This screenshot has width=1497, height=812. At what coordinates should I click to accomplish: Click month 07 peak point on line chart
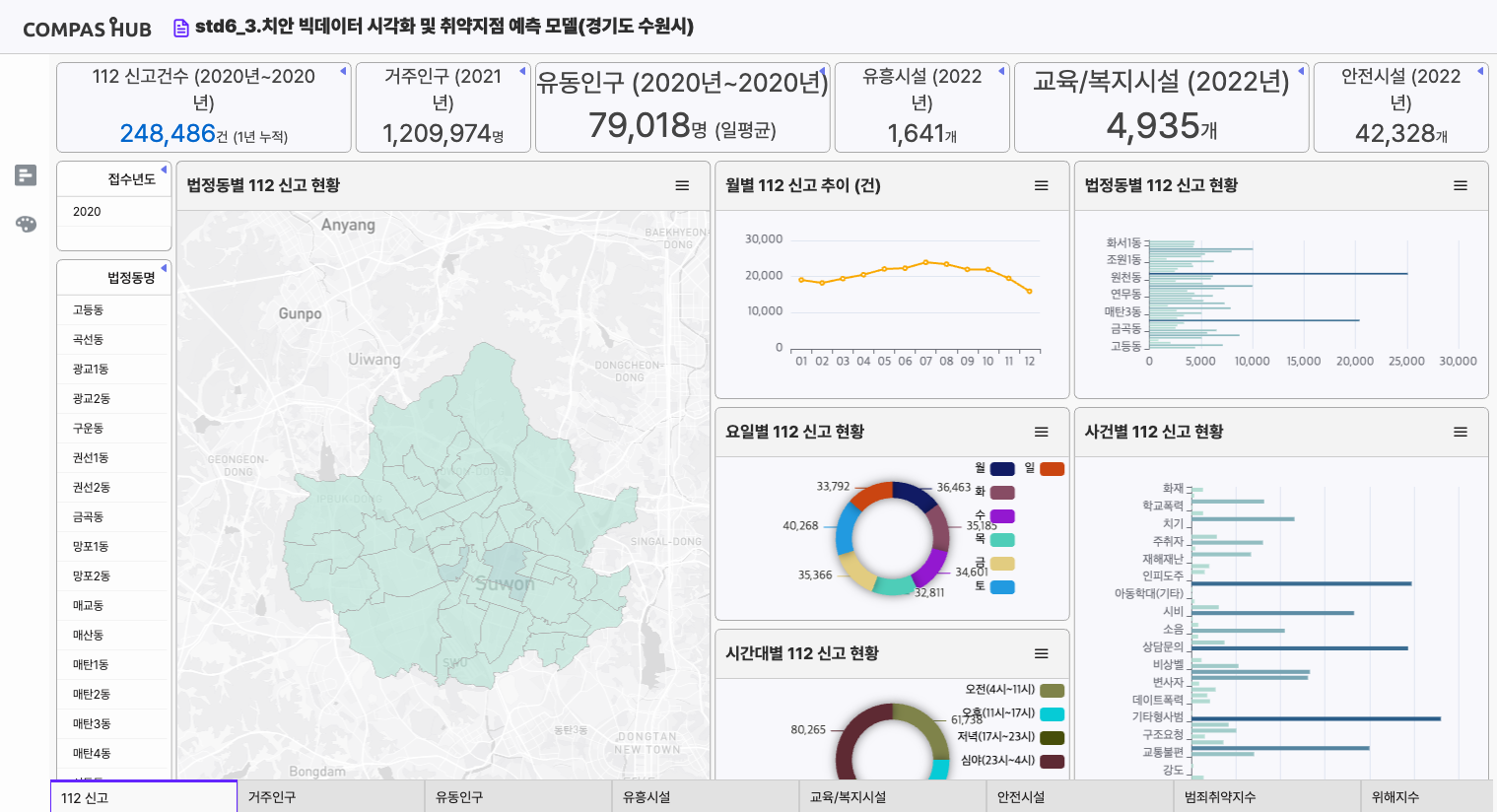click(925, 262)
